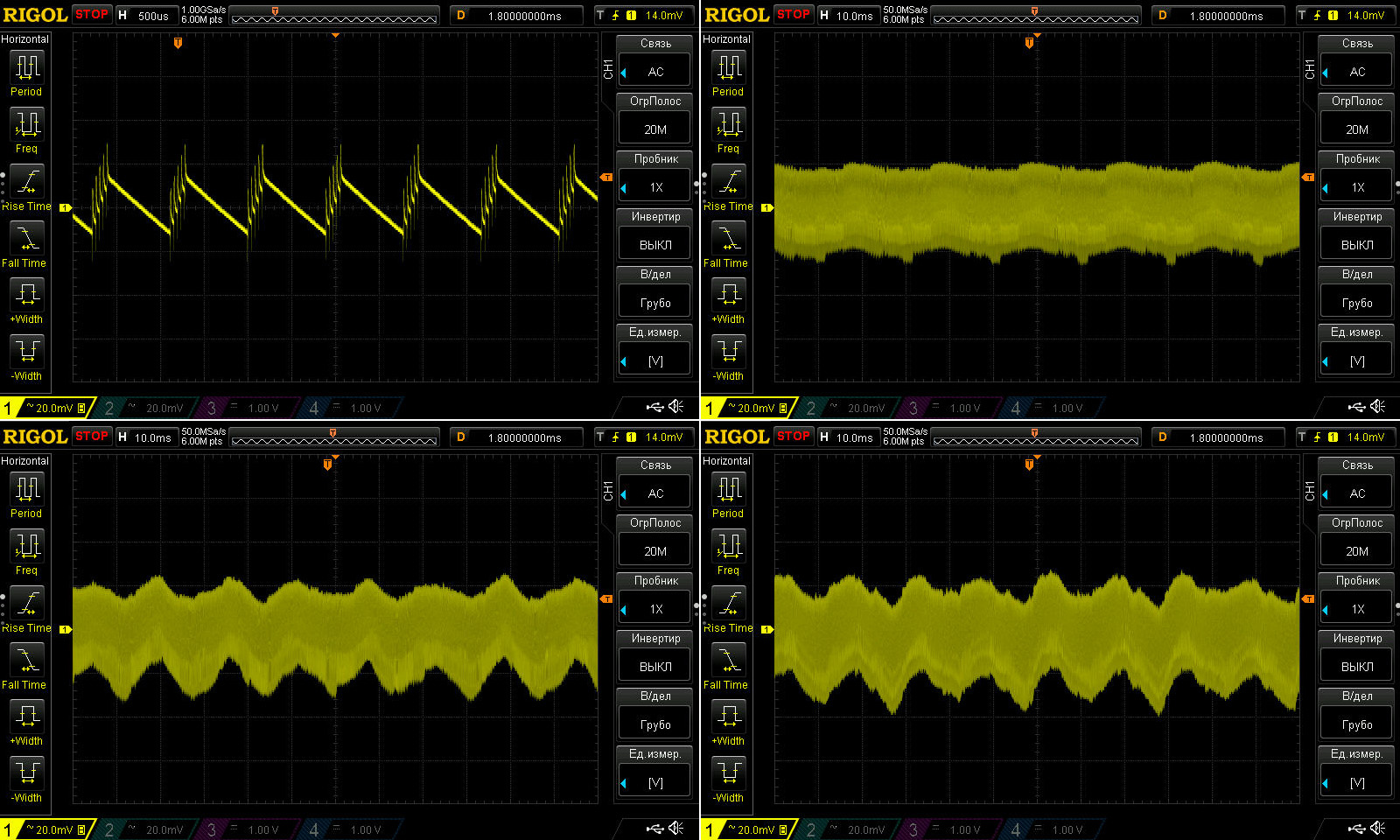Click the Period measurement icon in top-left scope
This screenshot has width=1400, height=840.
click(27, 67)
